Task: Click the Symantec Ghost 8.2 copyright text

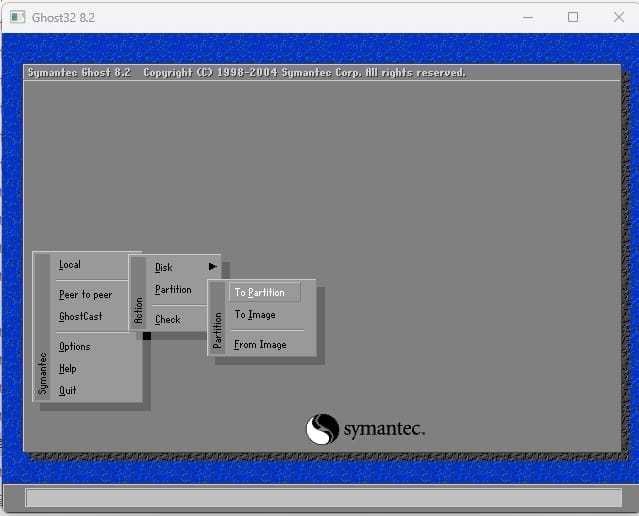Action: tap(246, 73)
